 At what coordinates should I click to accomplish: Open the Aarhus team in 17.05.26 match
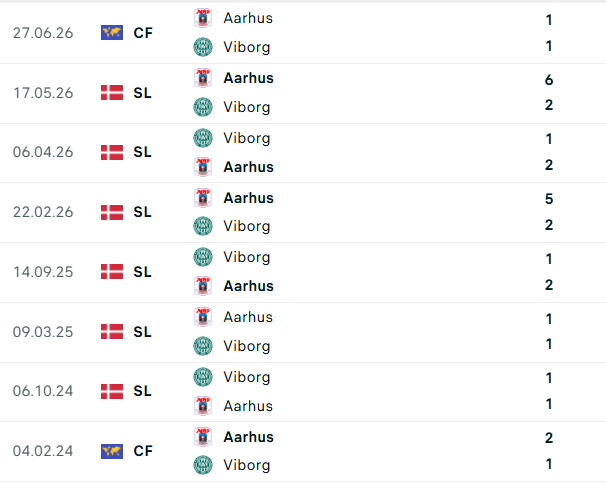249,78
